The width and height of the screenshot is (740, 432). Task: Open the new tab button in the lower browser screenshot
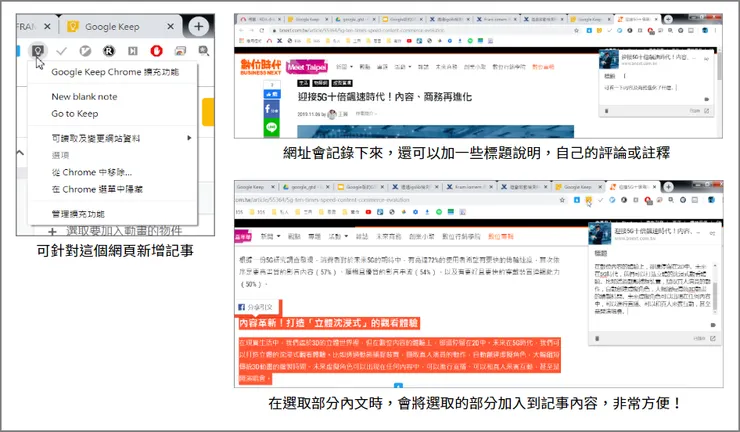(x=668, y=187)
